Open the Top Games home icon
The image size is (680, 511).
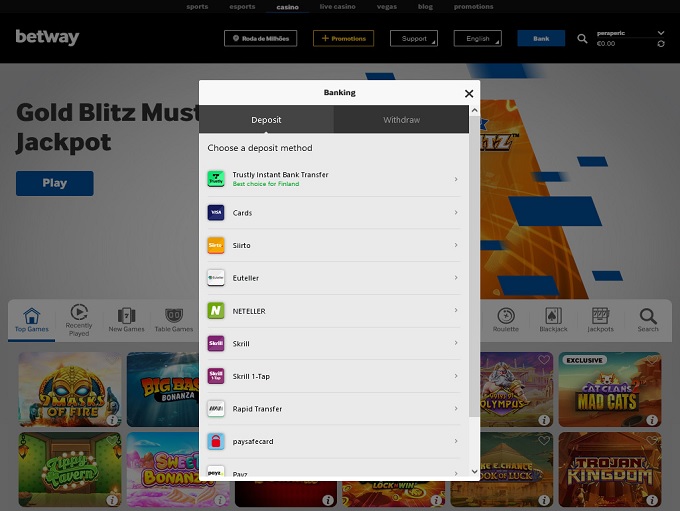(x=31, y=319)
